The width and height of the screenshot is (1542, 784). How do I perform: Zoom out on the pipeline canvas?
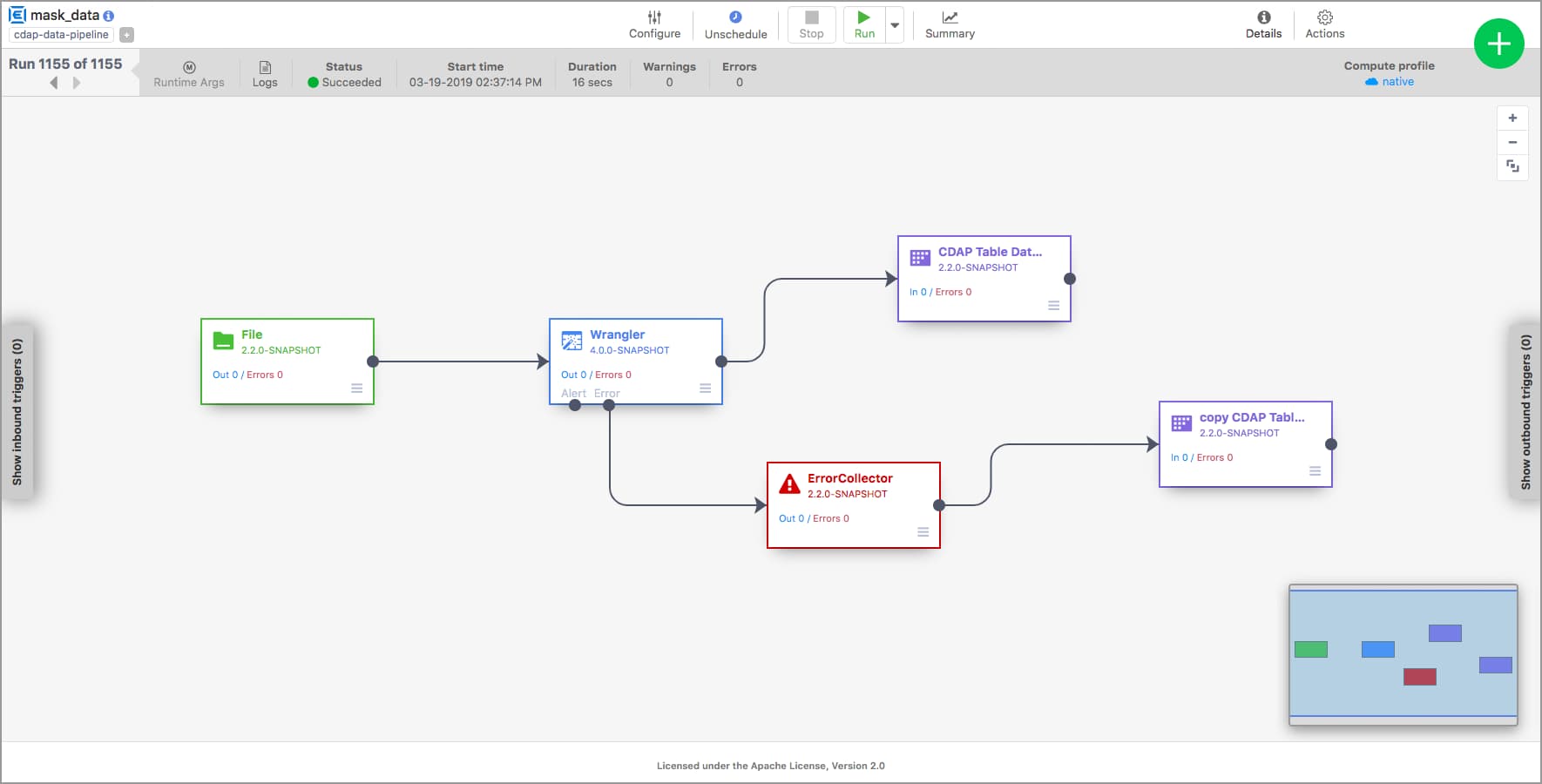tap(1512, 142)
